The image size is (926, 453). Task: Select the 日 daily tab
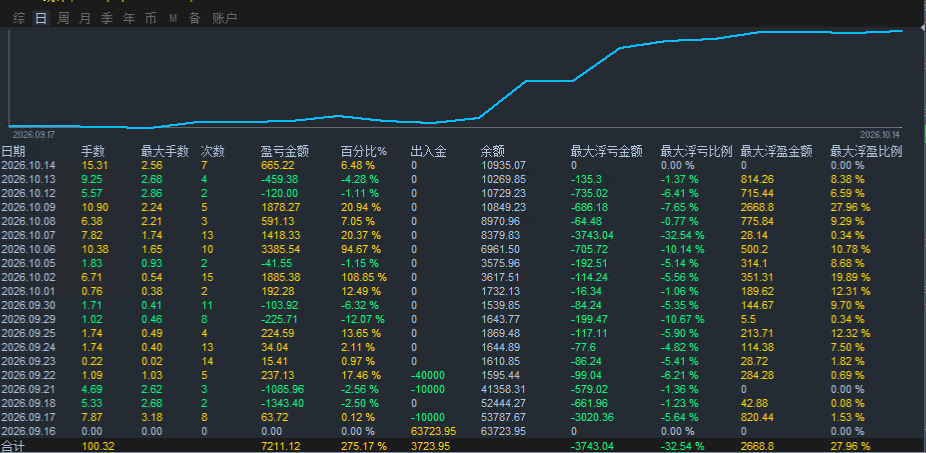pos(41,18)
